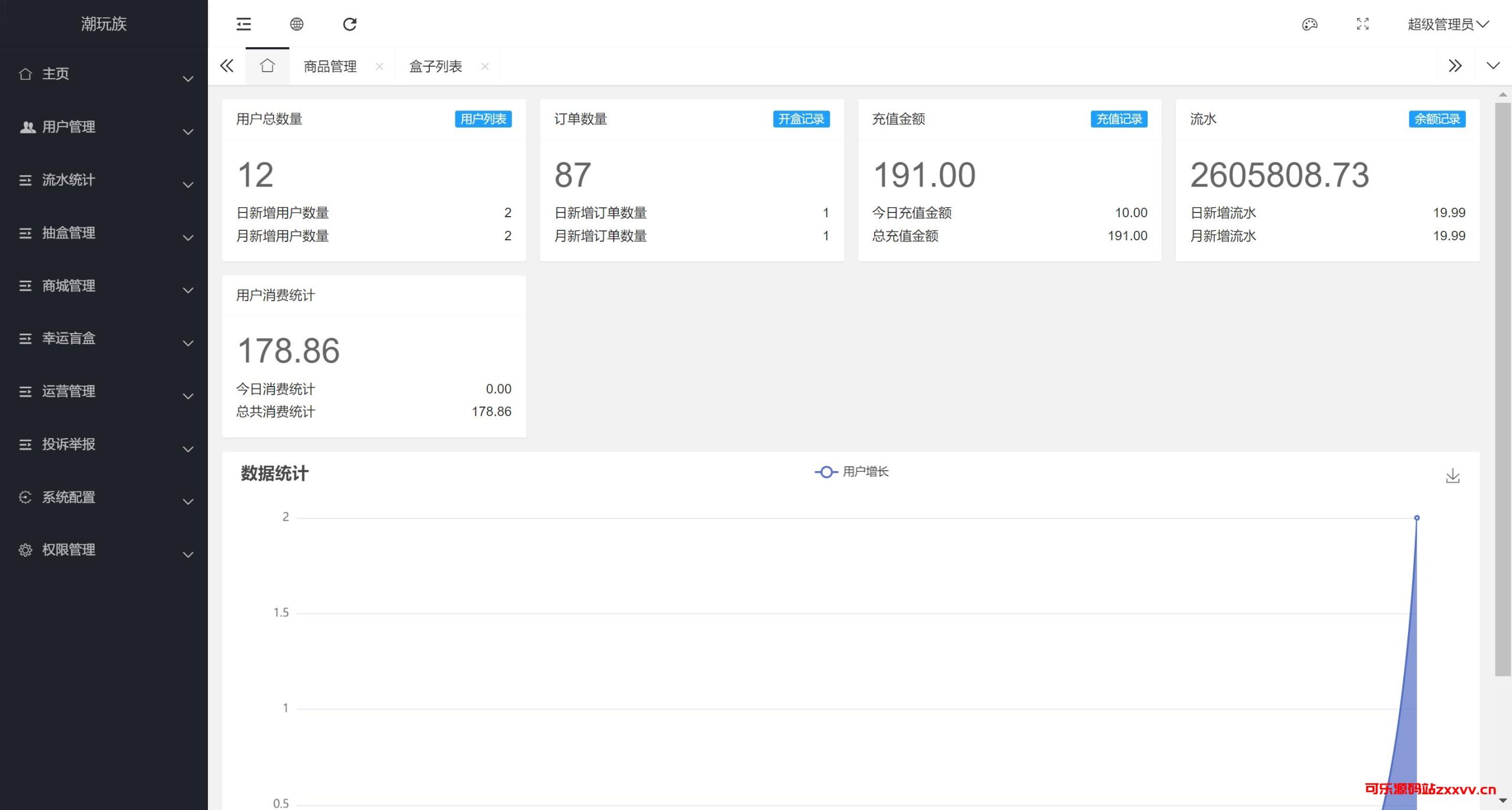This screenshot has width=1512, height=810.
Task: Close the 盒子列表 tab
Action: (x=485, y=67)
